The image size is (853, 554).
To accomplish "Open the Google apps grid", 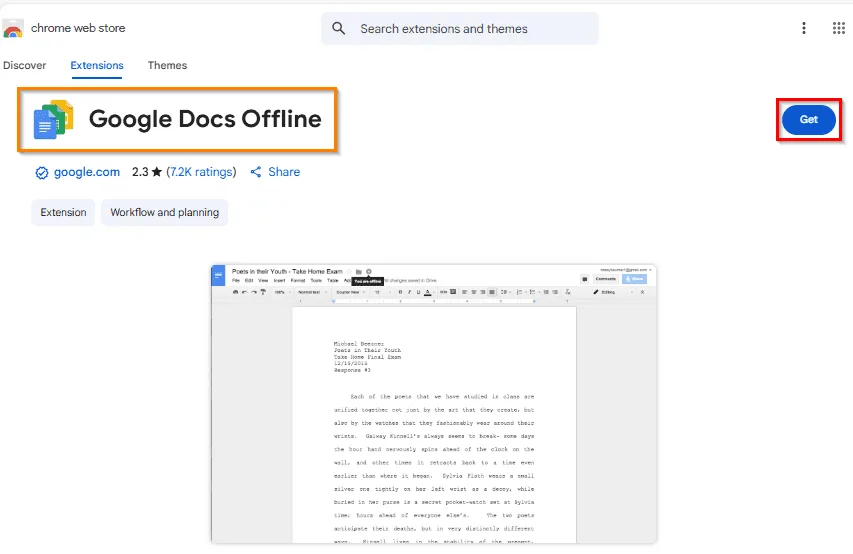I will coord(838,28).
